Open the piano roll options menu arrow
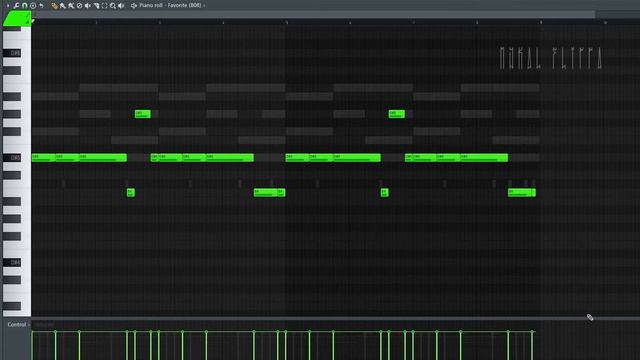The width and height of the screenshot is (640, 360). (x=8, y=6)
